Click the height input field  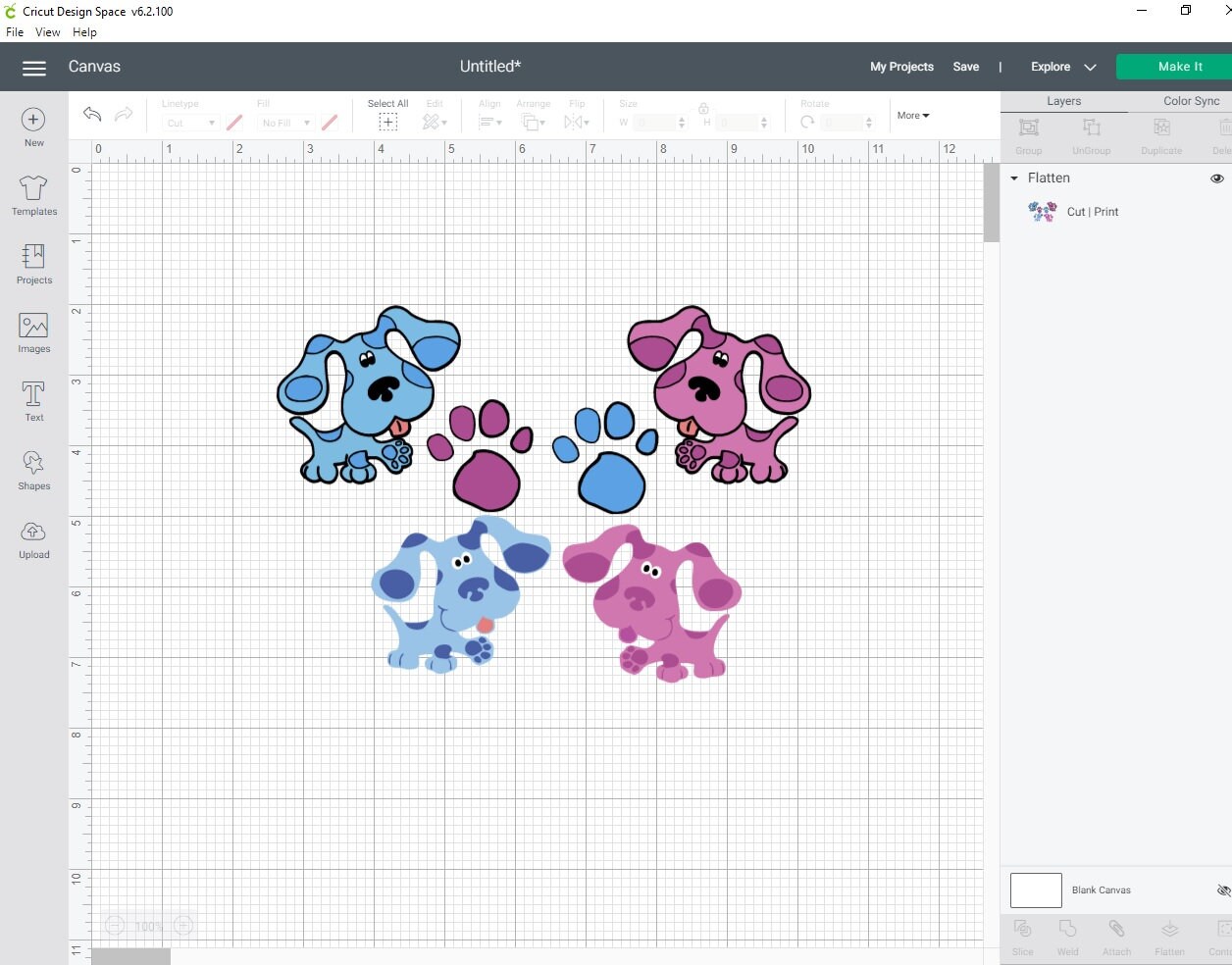pos(737,123)
